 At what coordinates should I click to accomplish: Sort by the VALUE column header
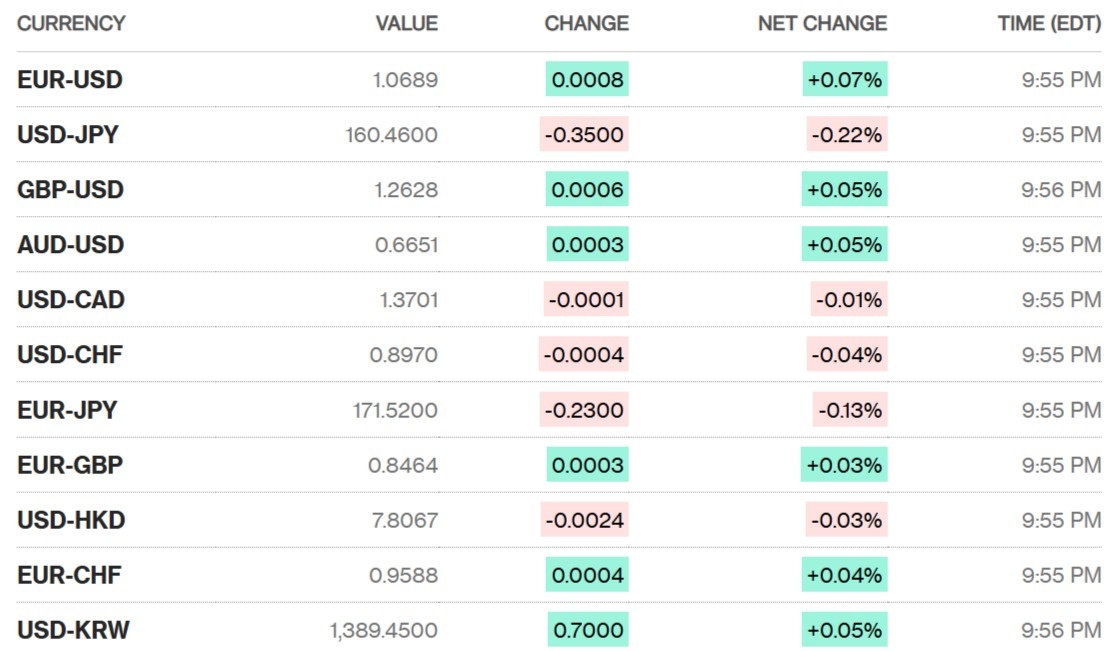click(x=406, y=23)
